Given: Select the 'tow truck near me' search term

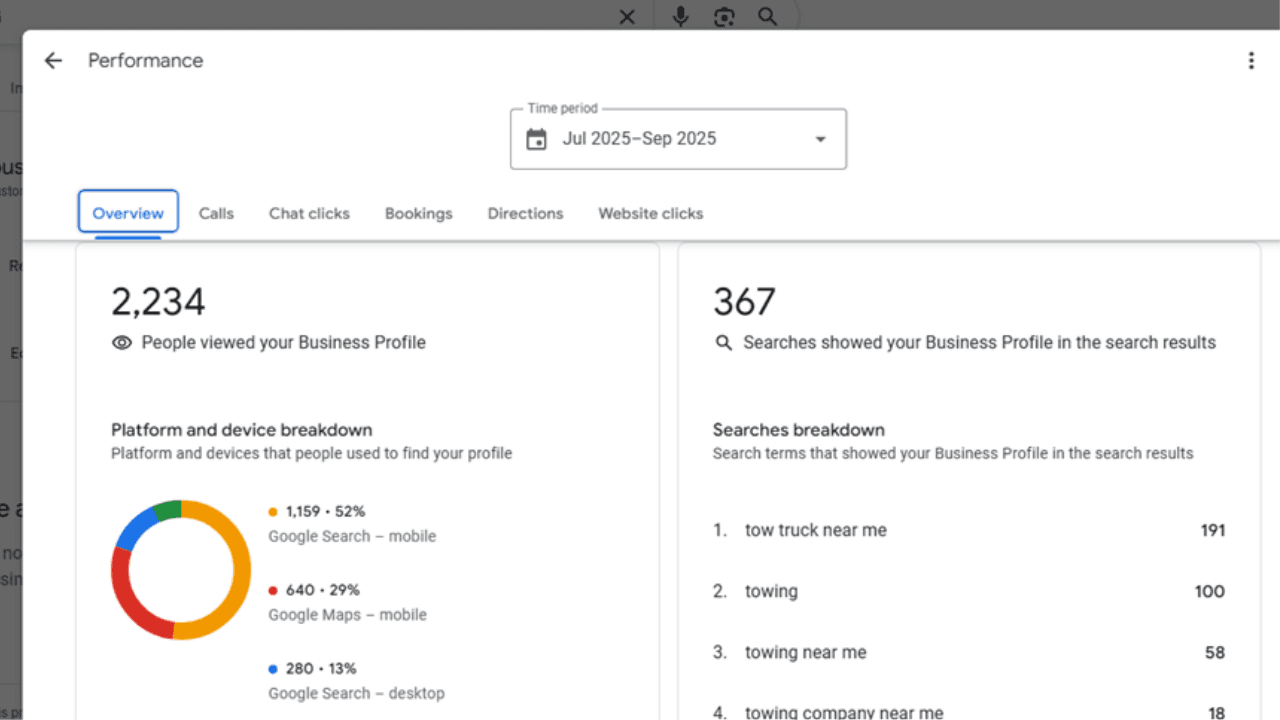Looking at the screenshot, I should (815, 530).
